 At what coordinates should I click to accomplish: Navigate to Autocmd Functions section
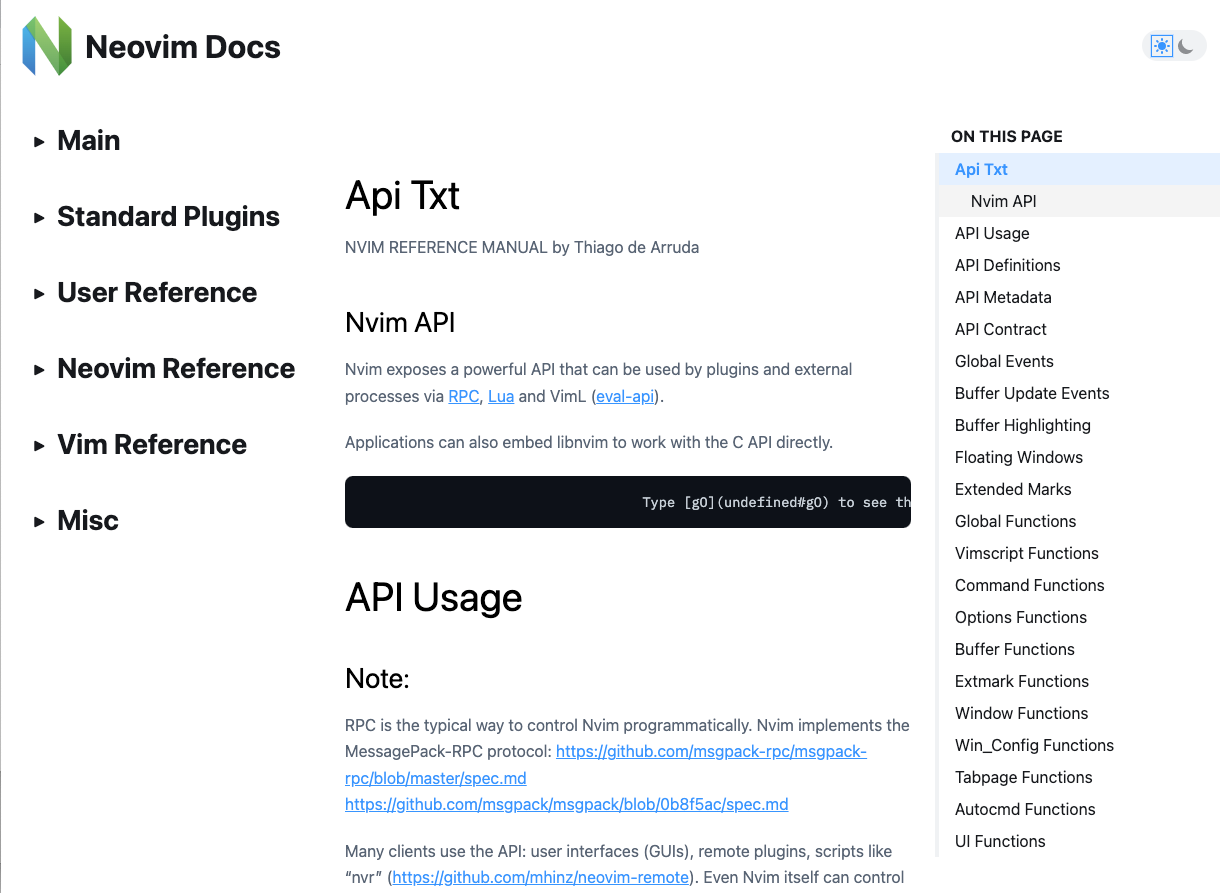coord(1025,809)
